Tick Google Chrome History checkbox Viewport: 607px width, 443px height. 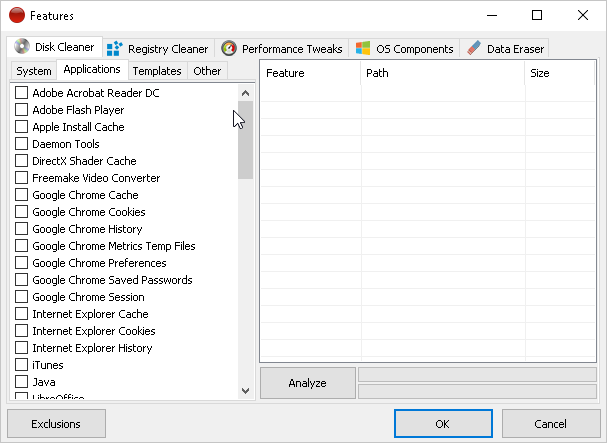(21, 229)
